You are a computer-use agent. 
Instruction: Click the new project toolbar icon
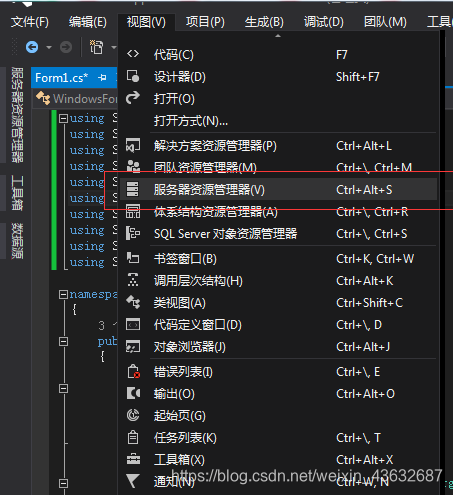(x=96, y=47)
